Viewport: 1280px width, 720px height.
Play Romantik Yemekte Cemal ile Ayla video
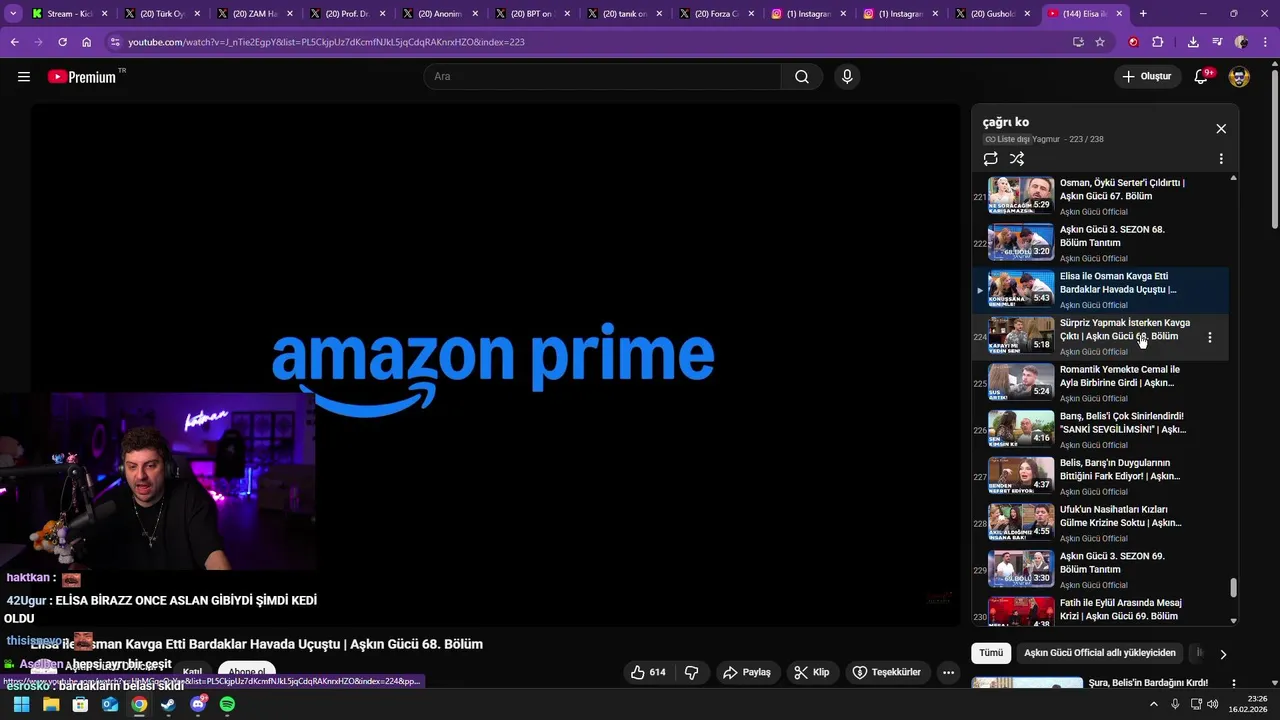coord(1101,383)
